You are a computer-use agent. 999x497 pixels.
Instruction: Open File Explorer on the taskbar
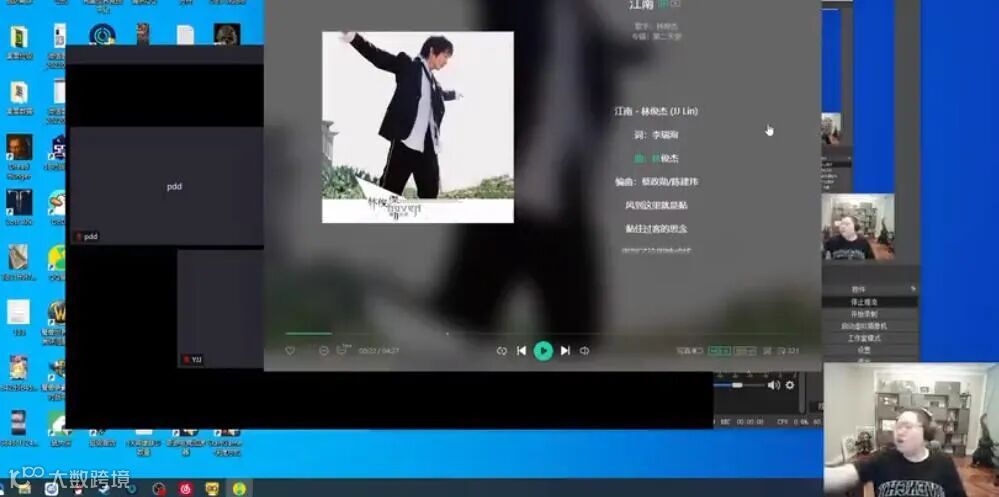pyautogui.click(x=24, y=489)
